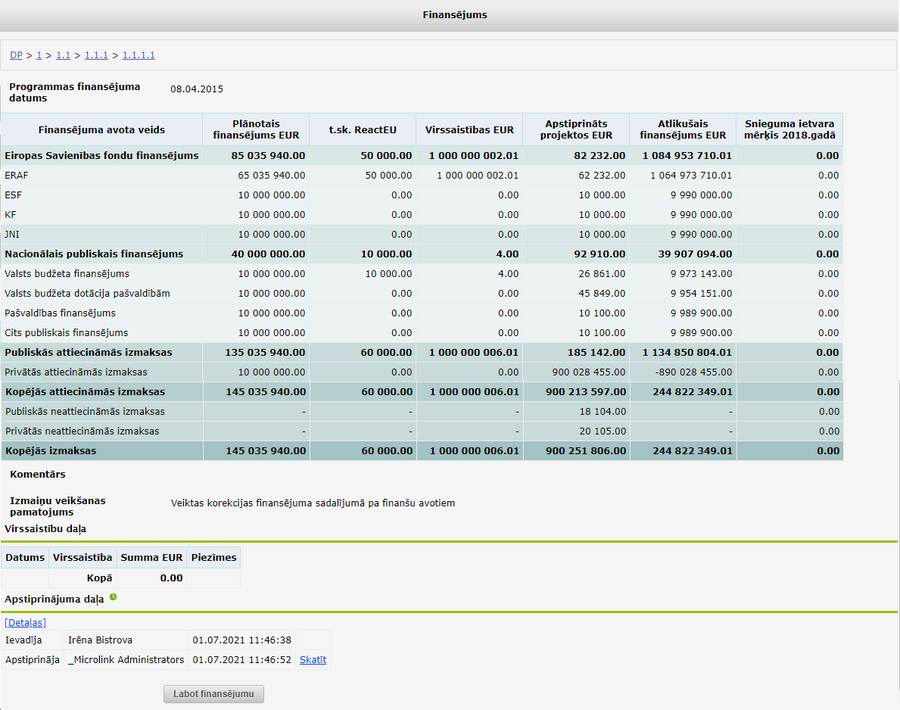The height and width of the screenshot is (710, 900).
Task: Expand the Detaļas link
Action: [x=25, y=623]
